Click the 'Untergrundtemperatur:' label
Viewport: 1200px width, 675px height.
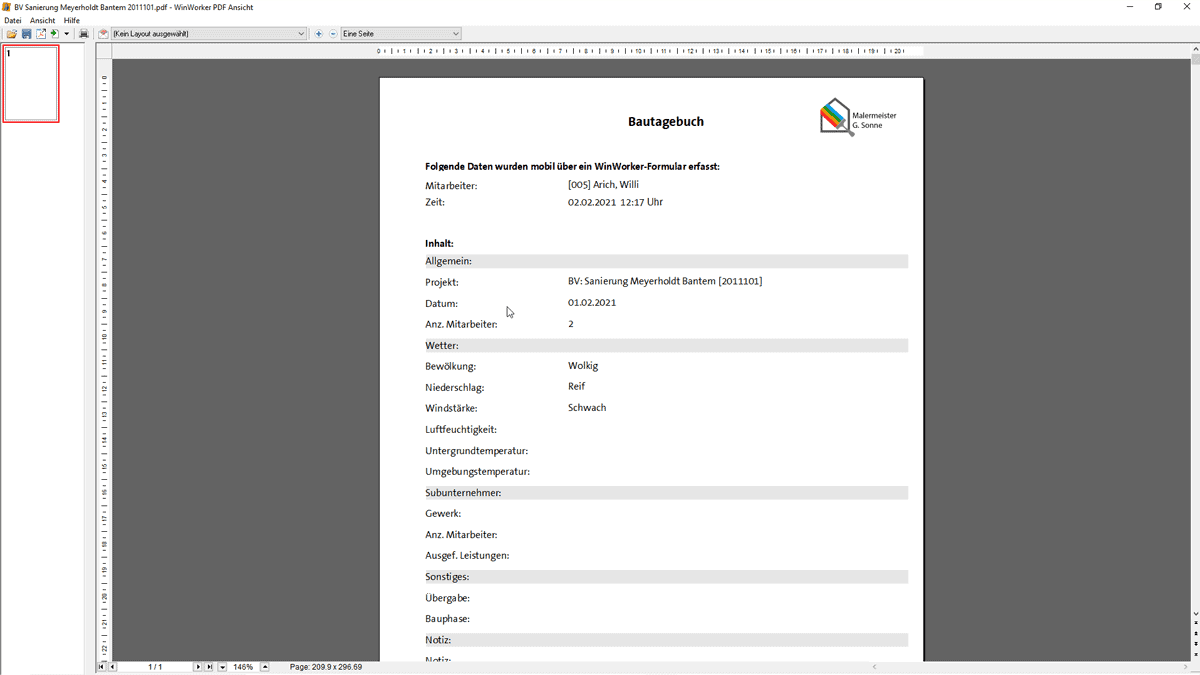[x=477, y=451]
